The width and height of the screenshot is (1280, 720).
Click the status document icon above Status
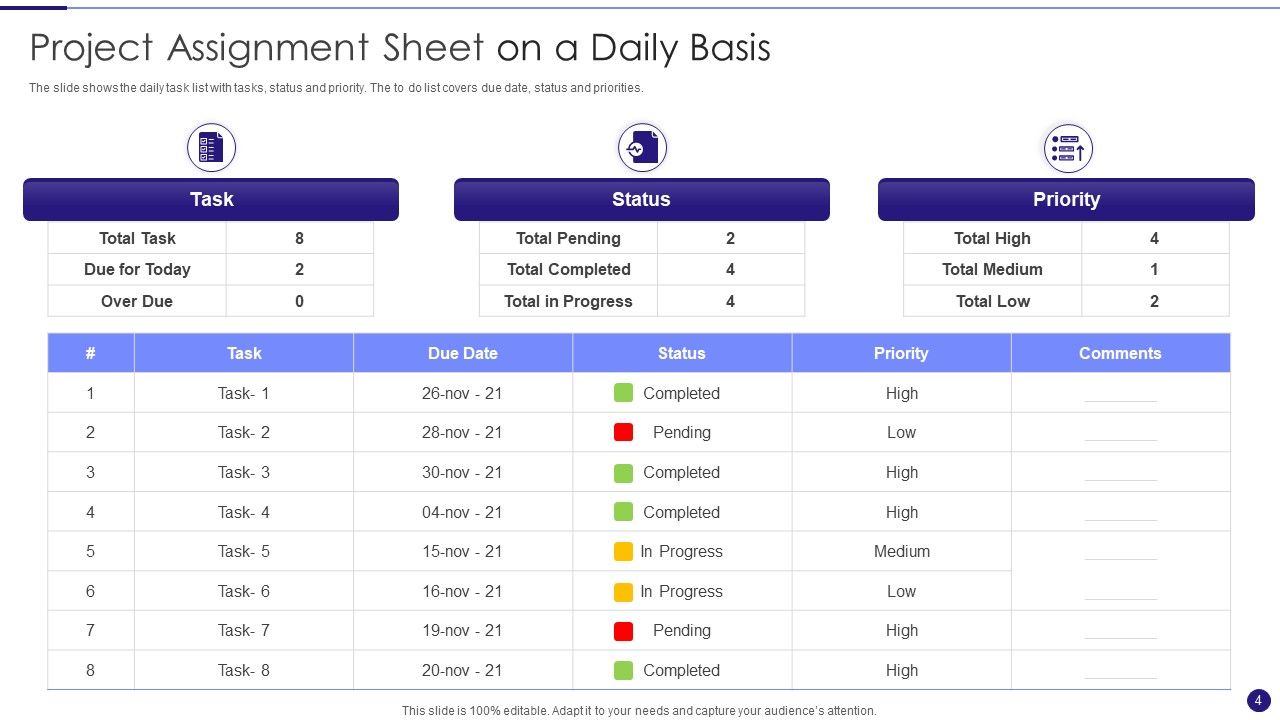(642, 148)
